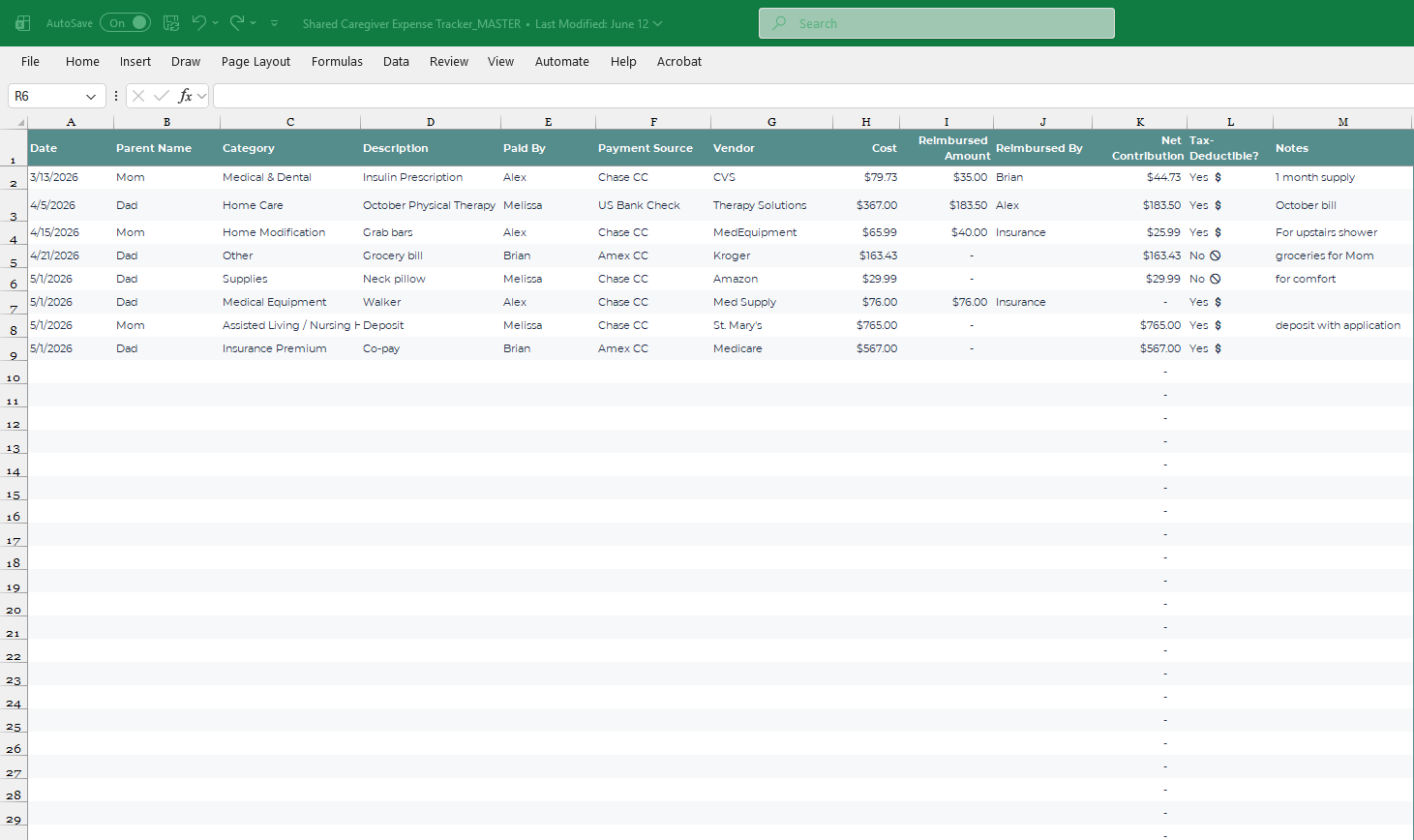1414x840 pixels.
Task: Switch to the Automate tab
Action: 562,61
